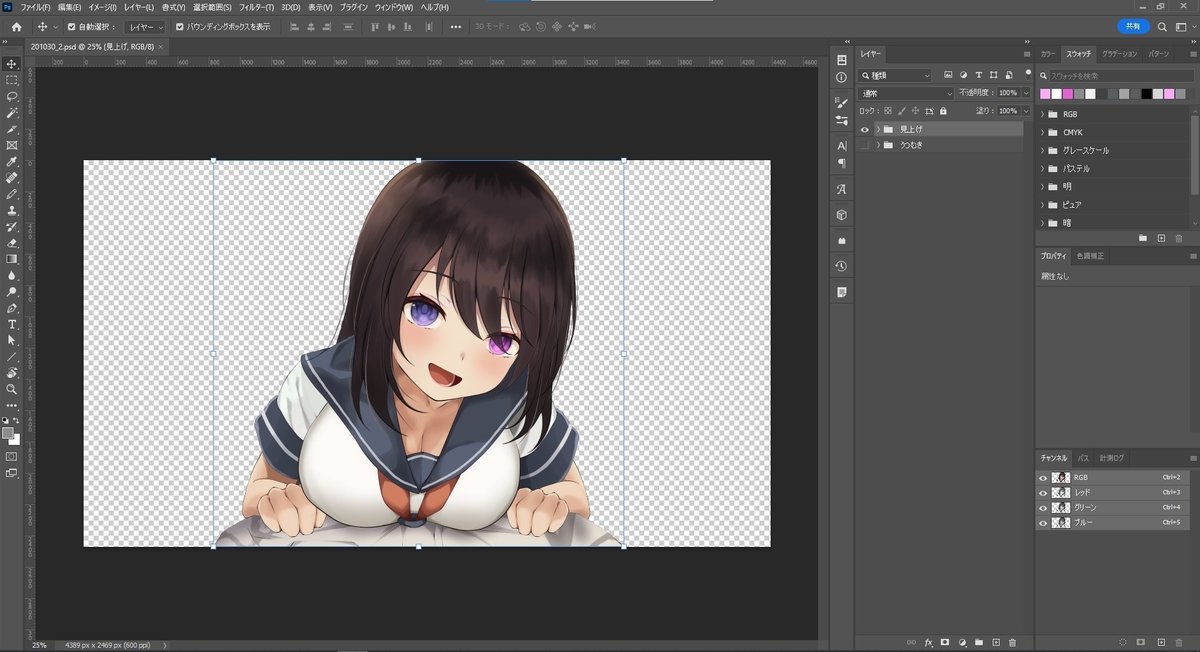The image size is (1200, 652).
Task: Switch to the グラデーション tab
Action: (1120, 54)
